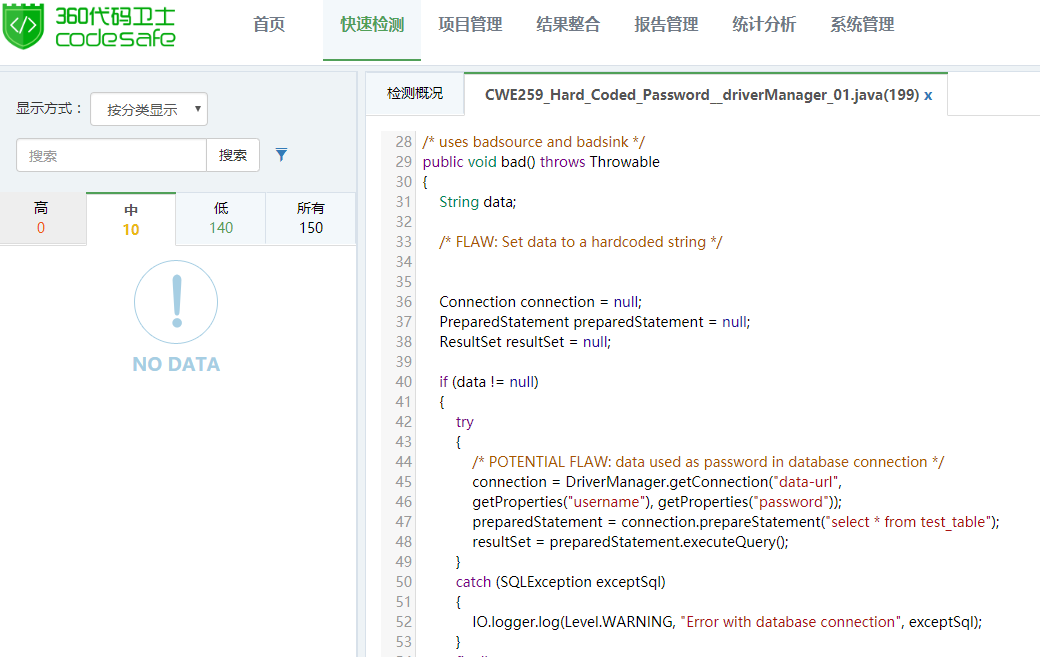1040x657 pixels.
Task: Click the 搜索 search button
Action: tap(233, 155)
